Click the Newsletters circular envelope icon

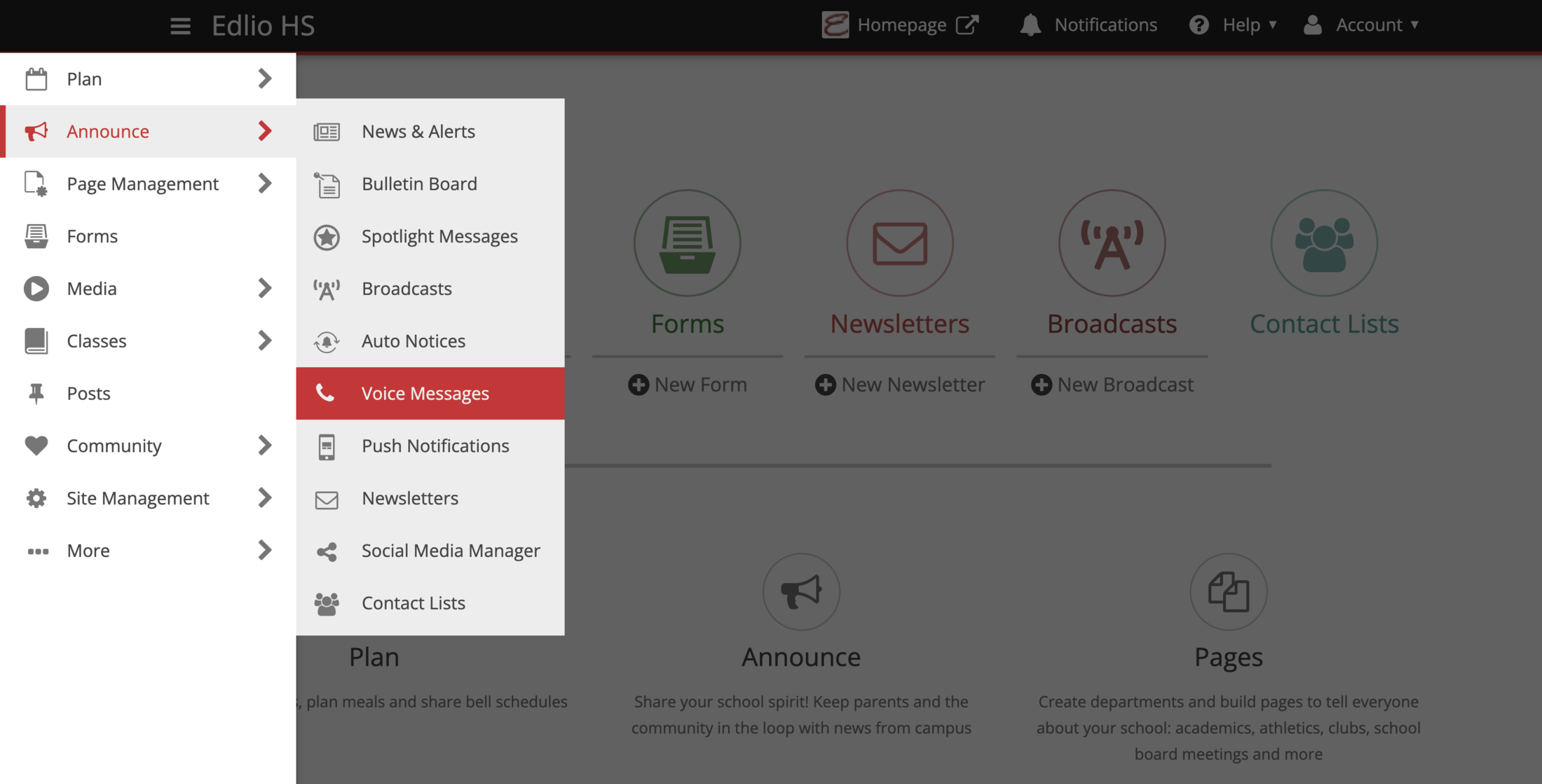pos(900,243)
